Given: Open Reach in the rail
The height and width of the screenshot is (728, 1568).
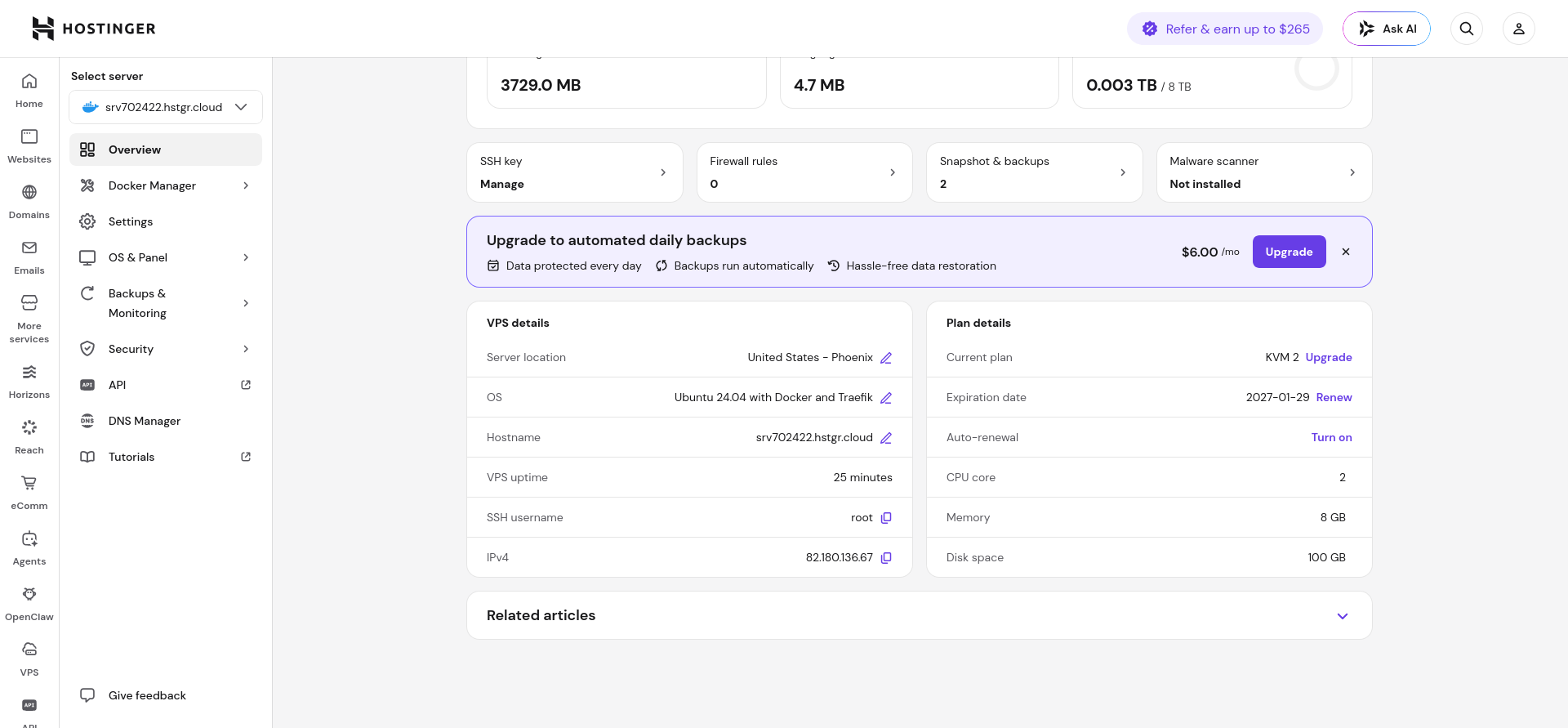Looking at the screenshot, I should tap(29, 437).
